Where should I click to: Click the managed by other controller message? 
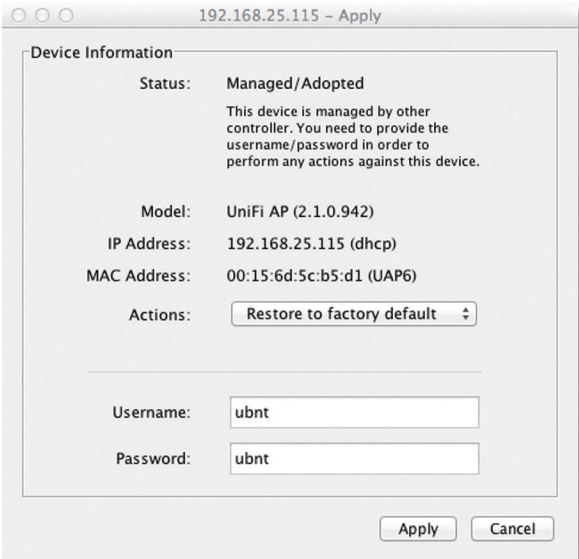(353, 136)
